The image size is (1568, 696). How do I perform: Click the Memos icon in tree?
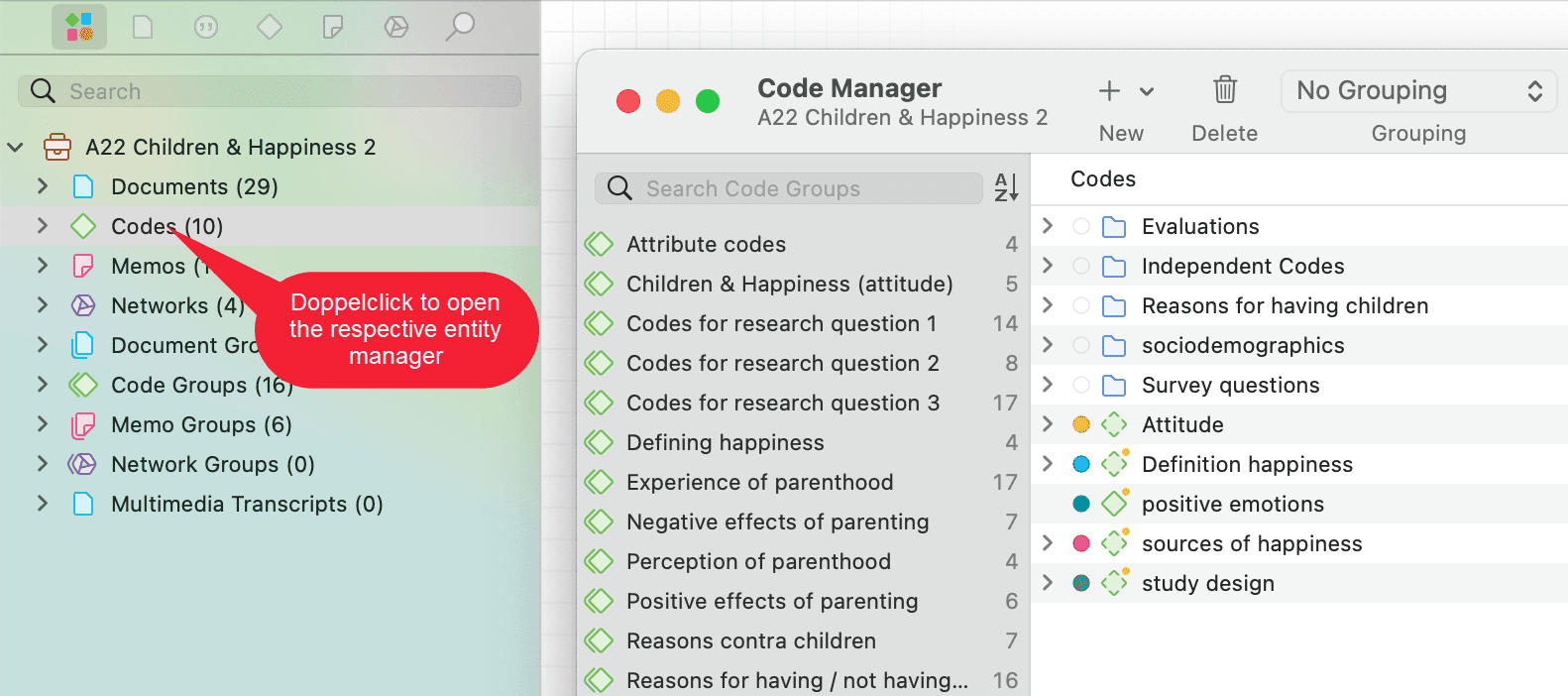pyautogui.click(x=83, y=266)
